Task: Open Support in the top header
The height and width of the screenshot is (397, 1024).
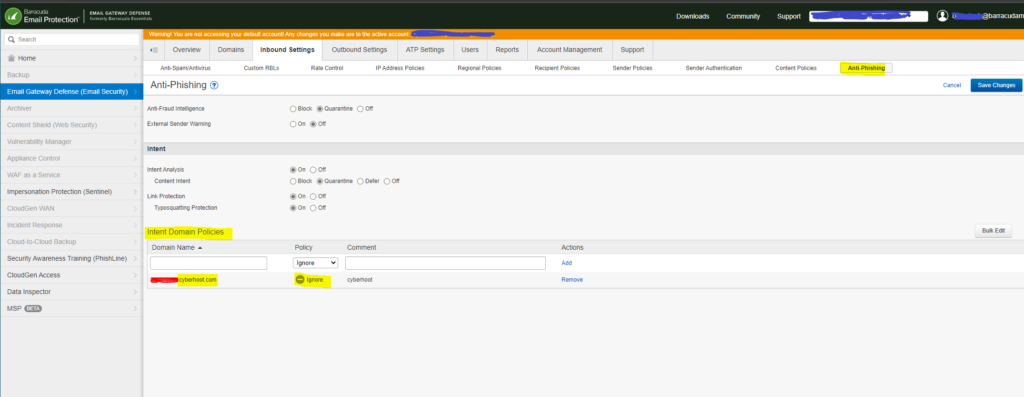Action: coord(789,16)
